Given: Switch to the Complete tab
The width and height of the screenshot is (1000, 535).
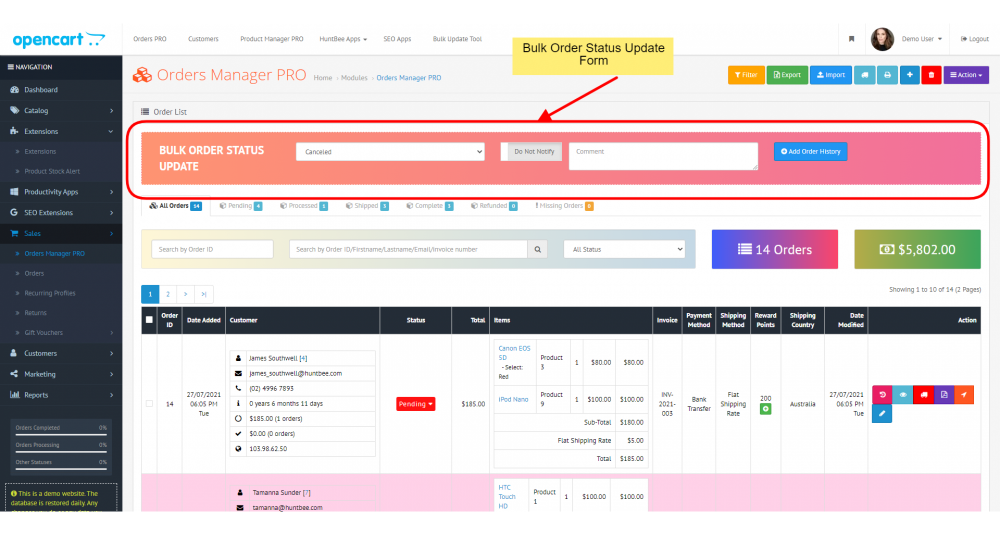Looking at the screenshot, I should [430, 206].
